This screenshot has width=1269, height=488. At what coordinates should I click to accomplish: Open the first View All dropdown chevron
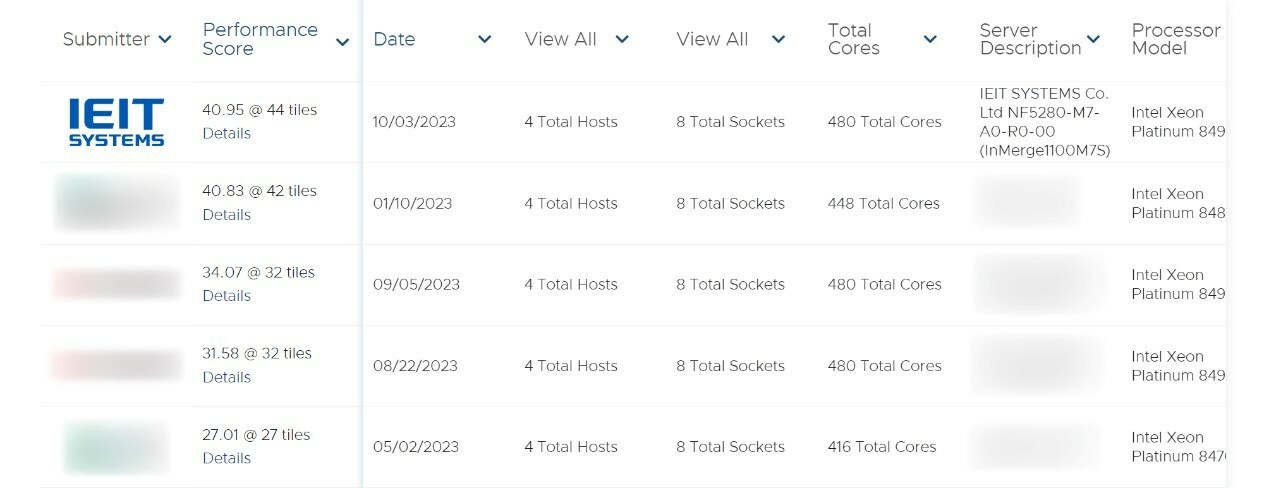tap(622, 39)
